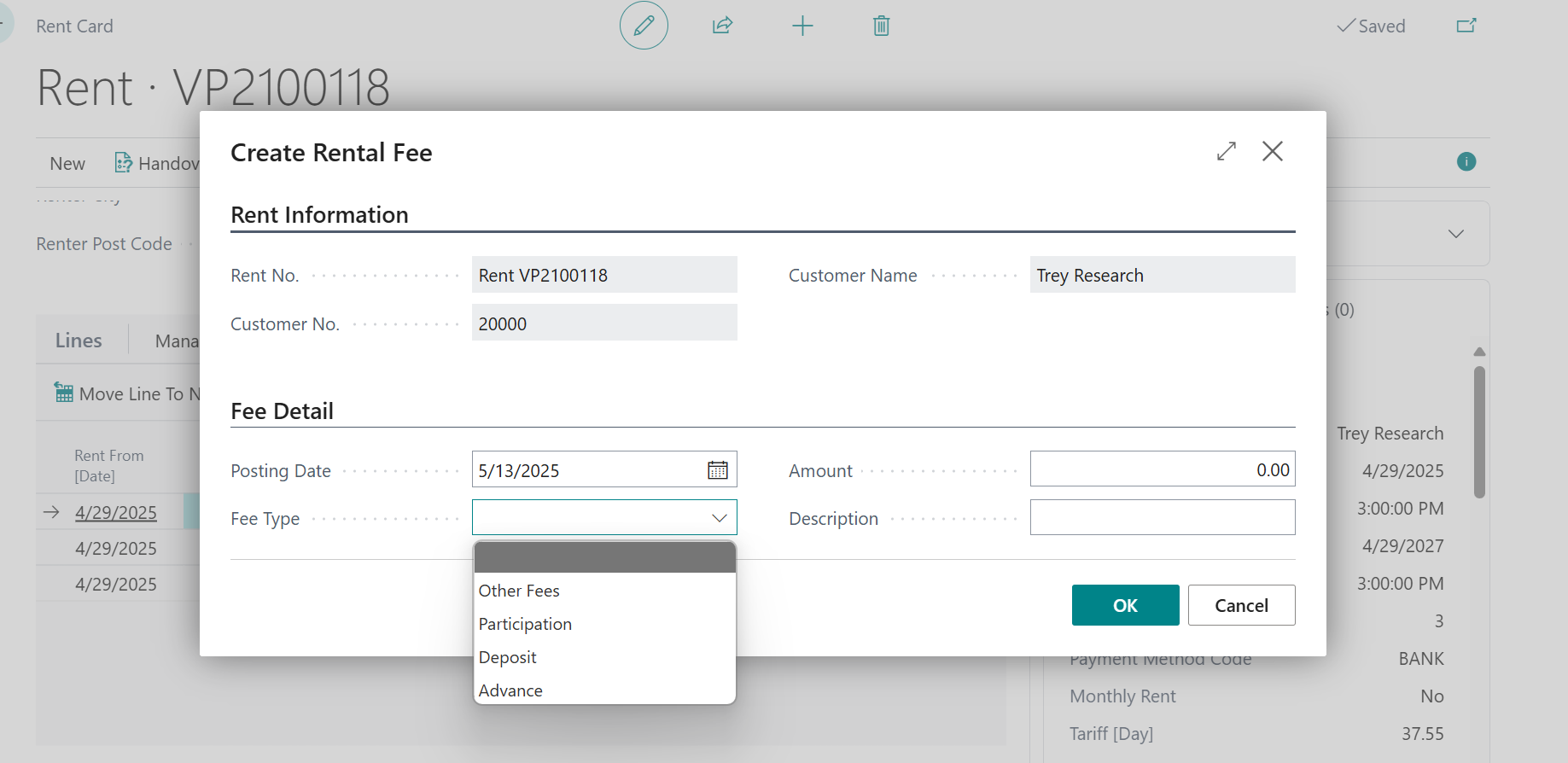Click the pencil edit icon

point(644,26)
